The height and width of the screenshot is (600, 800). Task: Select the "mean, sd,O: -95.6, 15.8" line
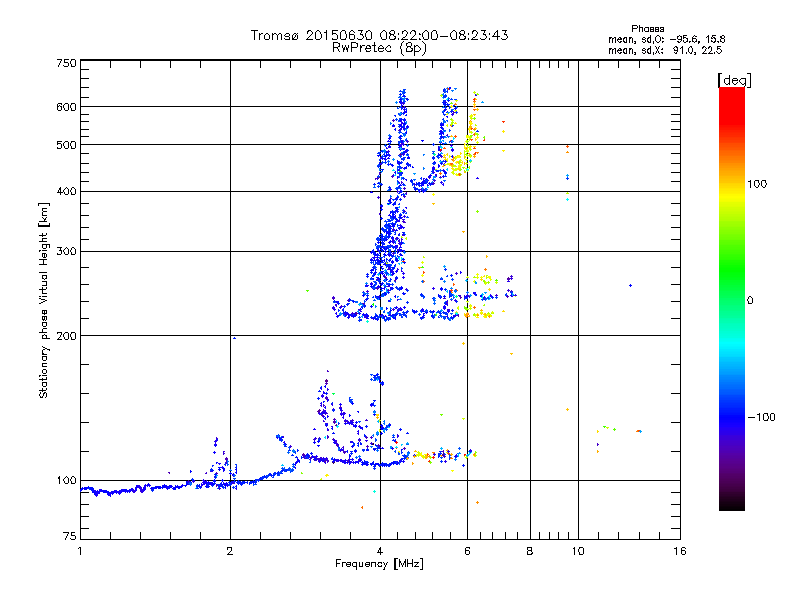(x=666, y=39)
